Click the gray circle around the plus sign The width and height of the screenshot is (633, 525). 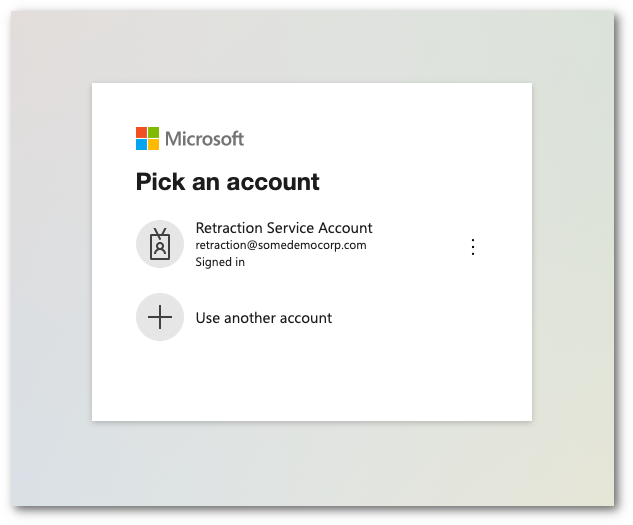tap(144, 303)
